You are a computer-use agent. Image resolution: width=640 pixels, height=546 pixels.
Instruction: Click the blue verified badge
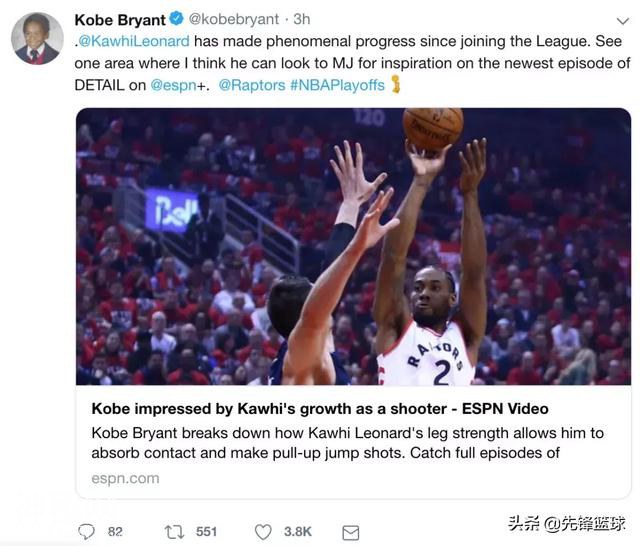pos(176,19)
